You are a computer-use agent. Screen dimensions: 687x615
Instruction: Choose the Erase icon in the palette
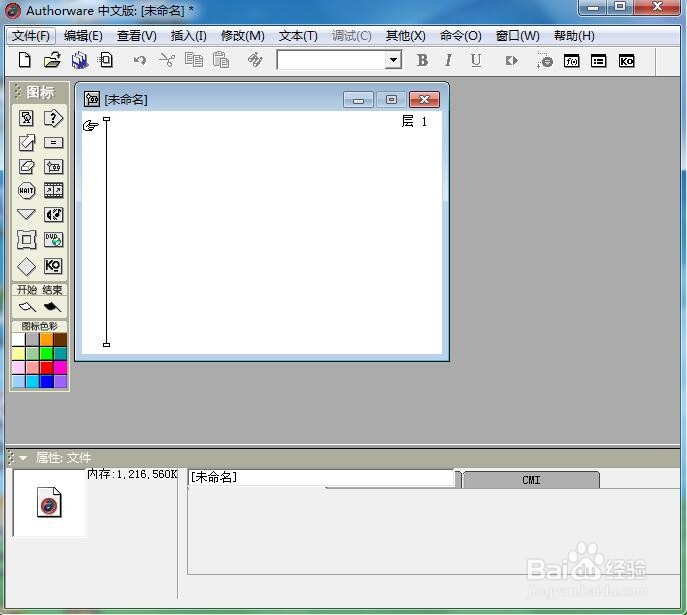26,166
